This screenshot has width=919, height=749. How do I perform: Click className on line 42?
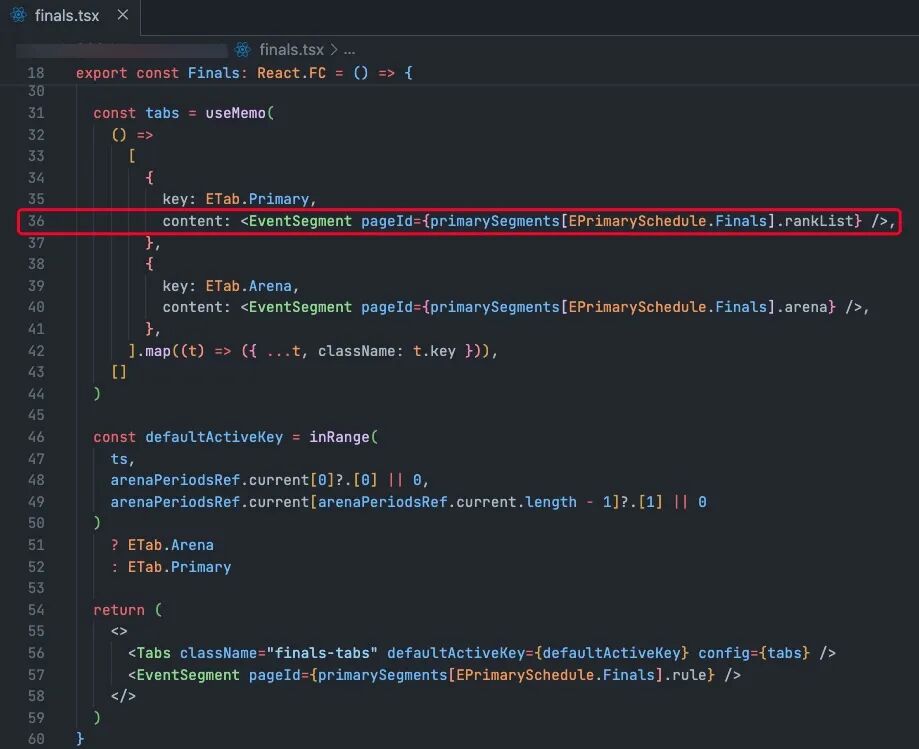coord(356,351)
